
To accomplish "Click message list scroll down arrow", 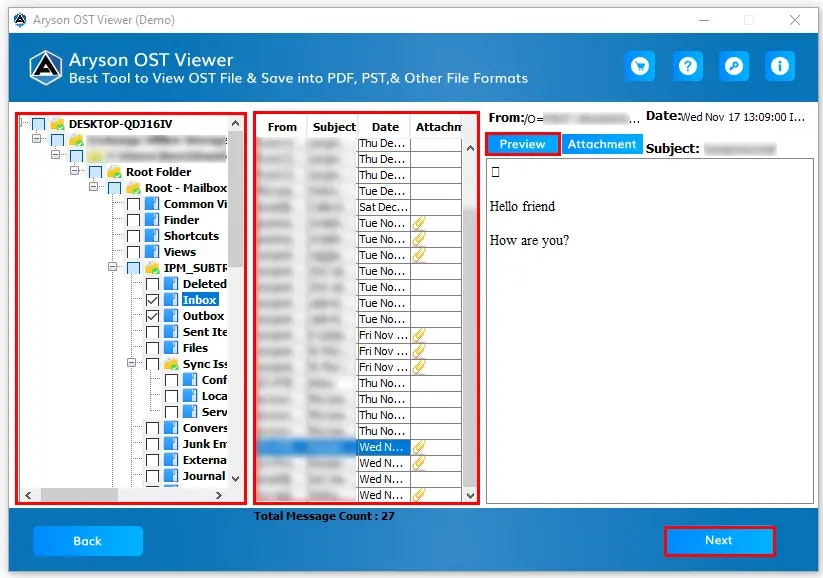I will pos(470,496).
